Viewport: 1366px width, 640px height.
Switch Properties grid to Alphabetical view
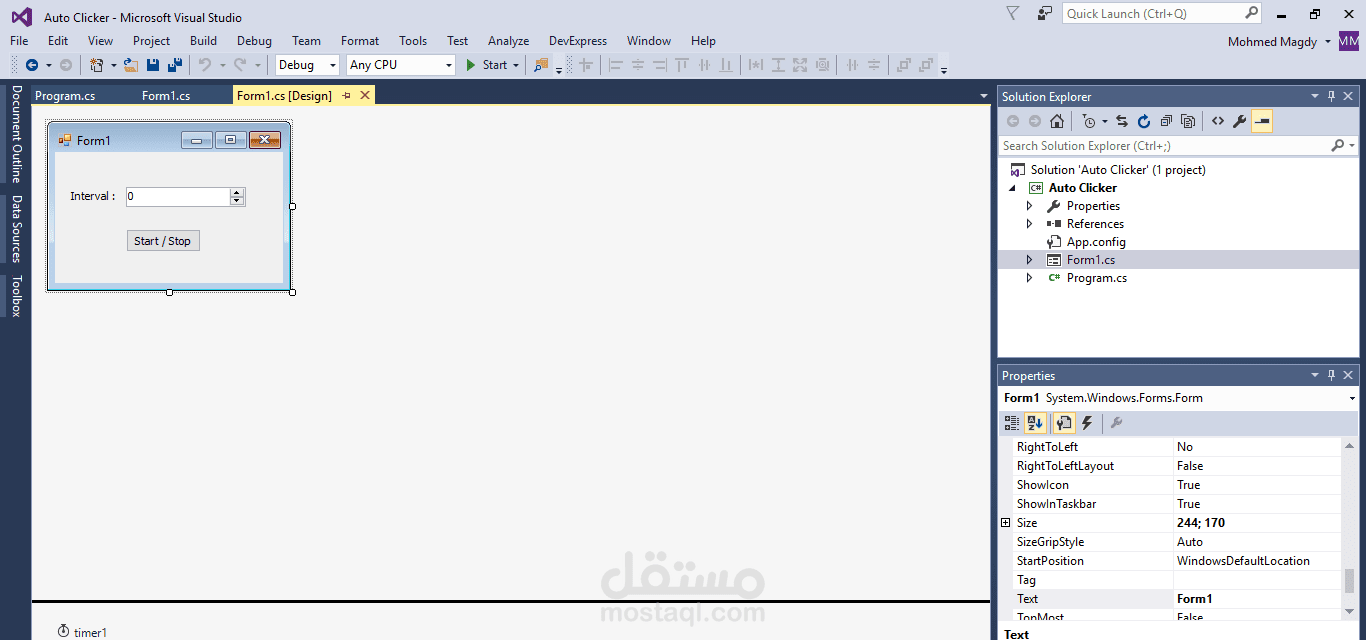[x=1035, y=423]
